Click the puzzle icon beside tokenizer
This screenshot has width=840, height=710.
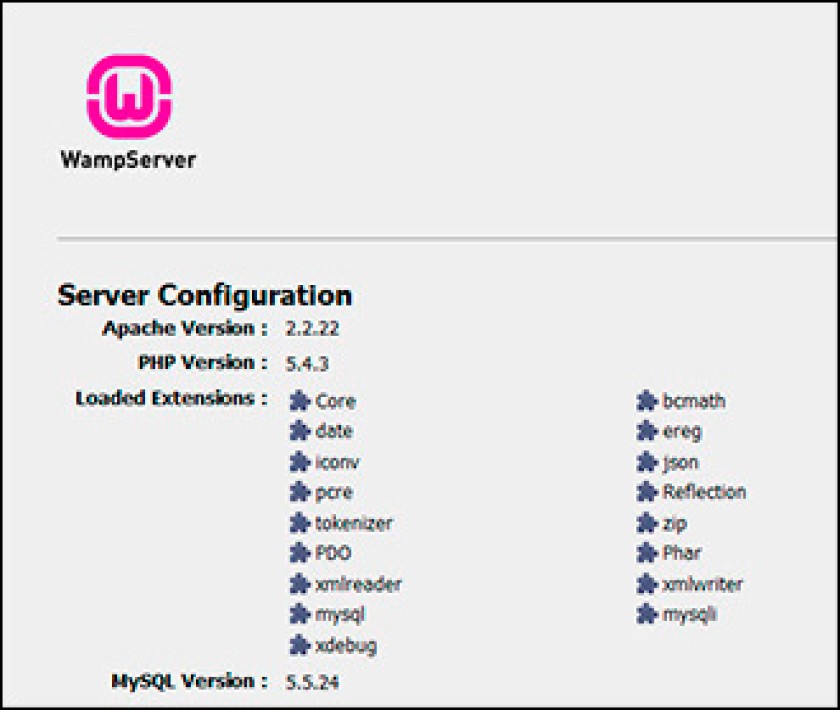[300, 523]
